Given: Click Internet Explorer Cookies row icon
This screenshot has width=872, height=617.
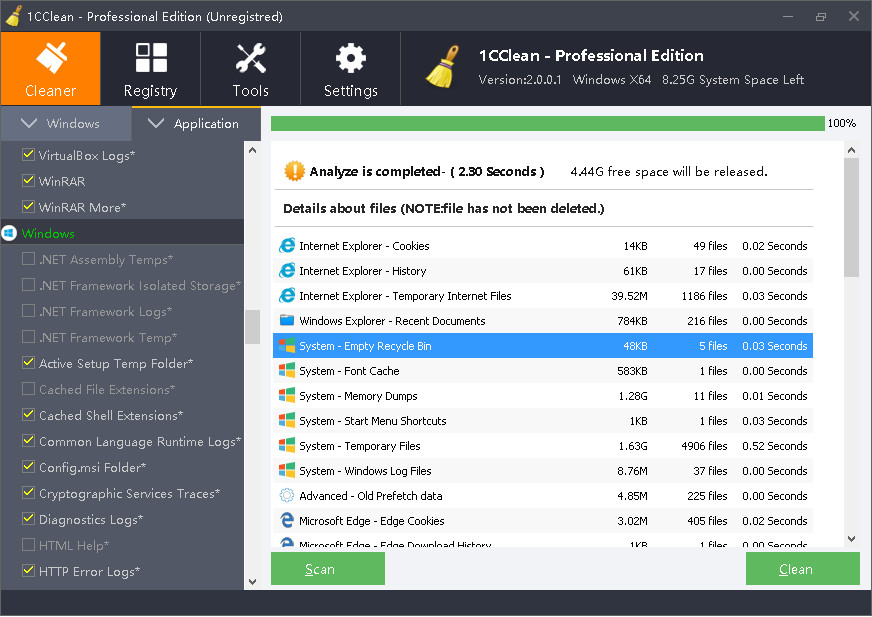Looking at the screenshot, I should (287, 245).
